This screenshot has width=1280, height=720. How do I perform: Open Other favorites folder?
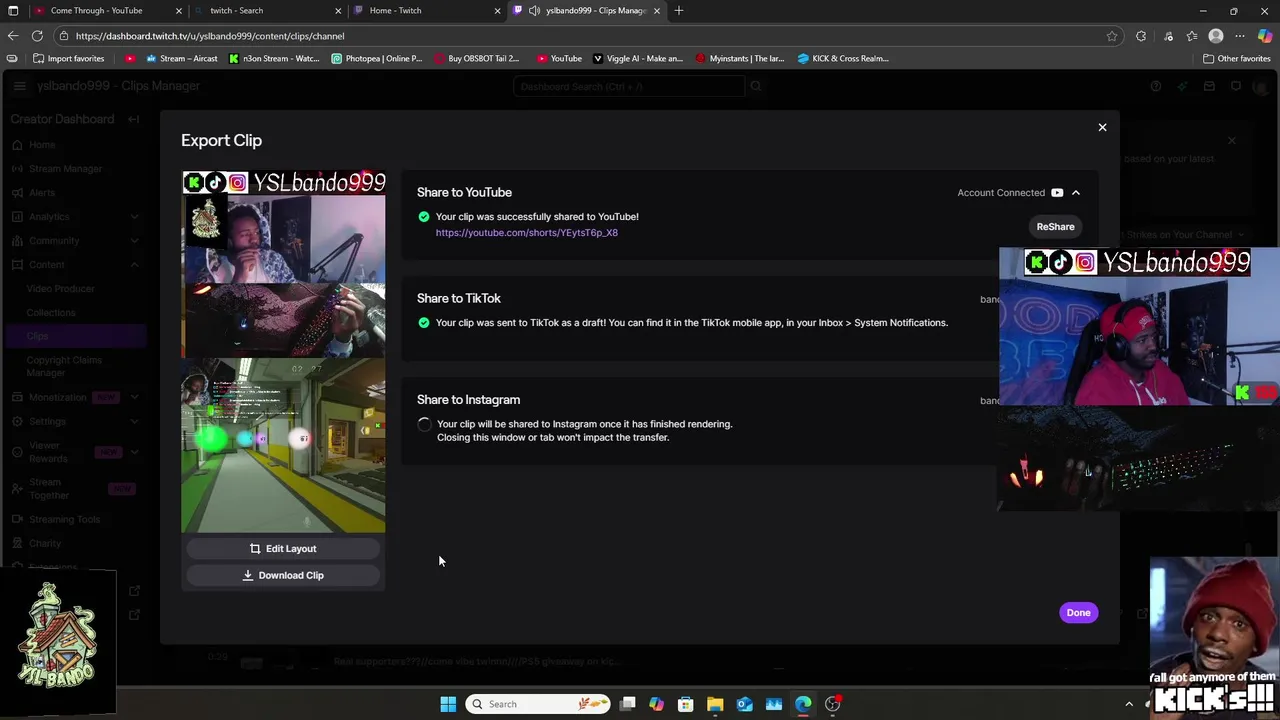click(x=1236, y=58)
